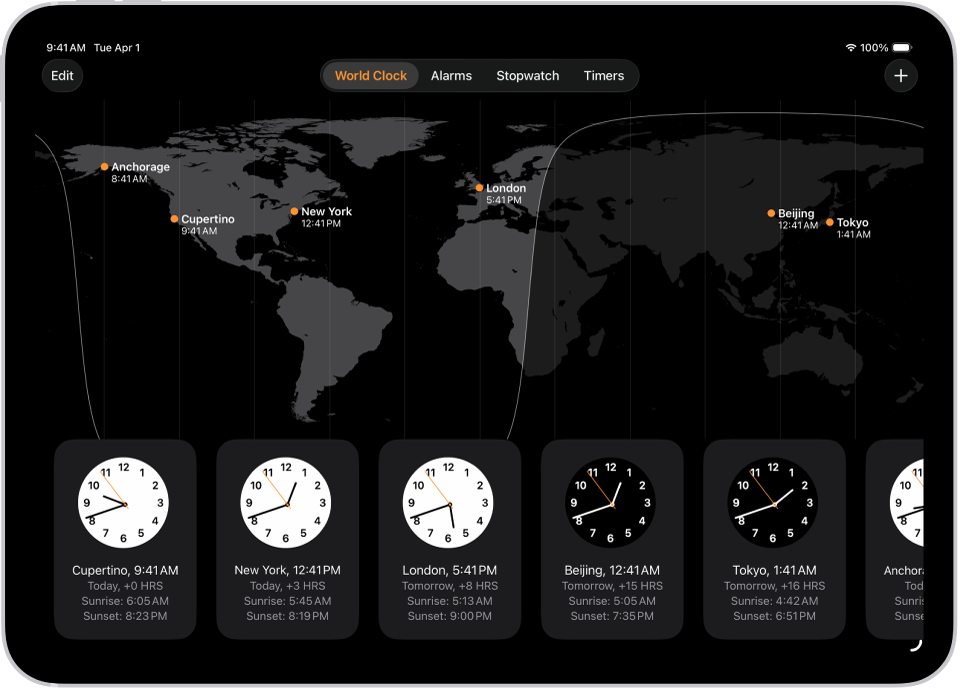Click the Wi-Fi icon in the status bar
Viewport: 960px width, 690px height.
pyautogui.click(x=852, y=47)
